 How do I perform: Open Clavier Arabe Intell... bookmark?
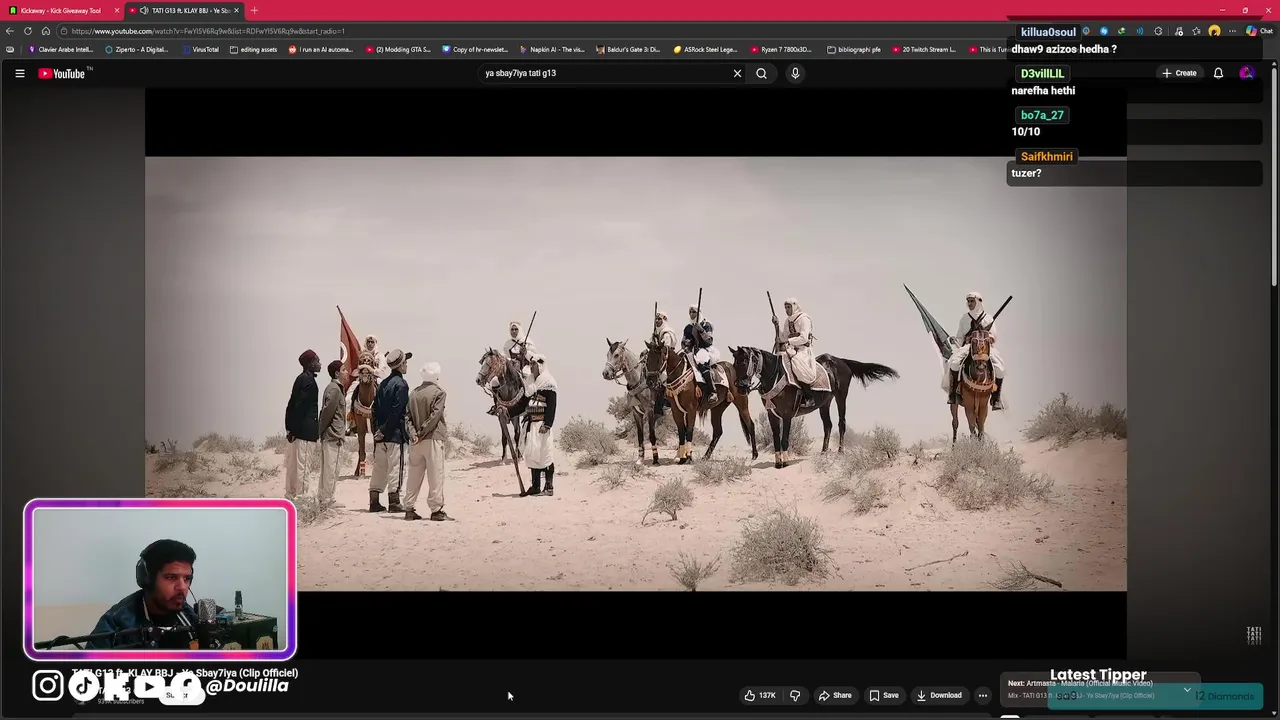coord(61,49)
